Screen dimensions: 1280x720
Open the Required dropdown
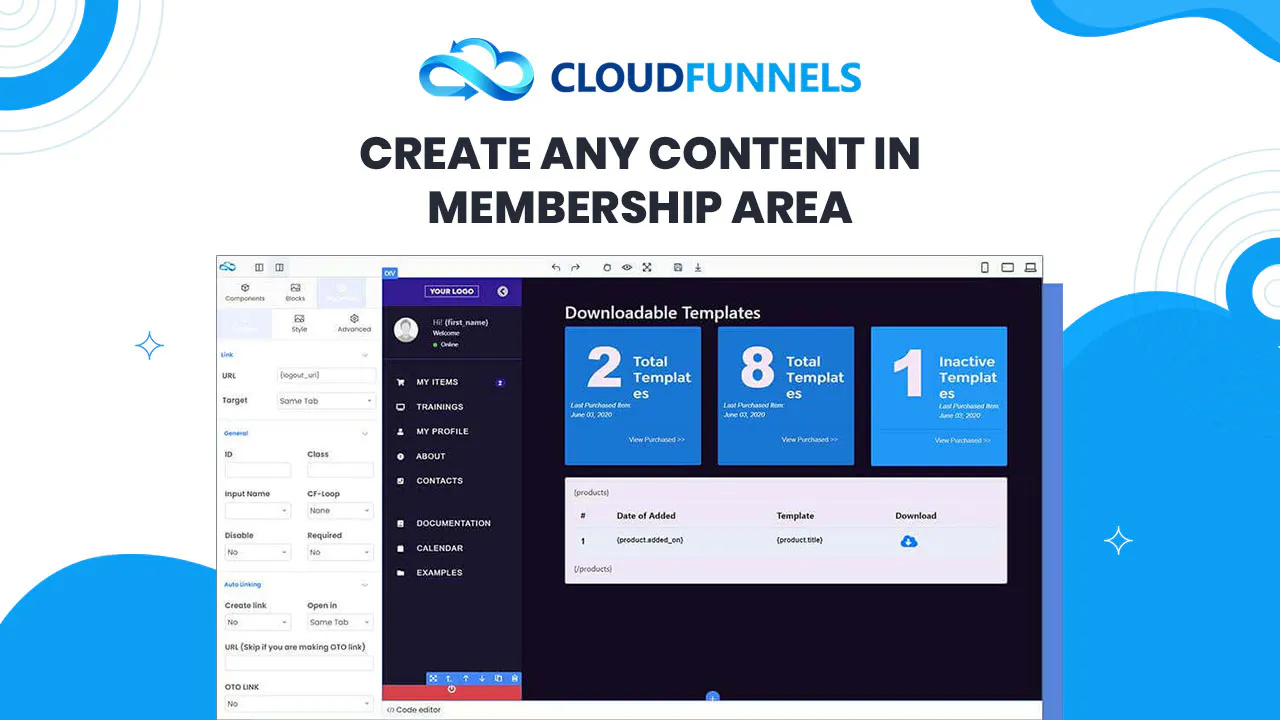(x=340, y=552)
